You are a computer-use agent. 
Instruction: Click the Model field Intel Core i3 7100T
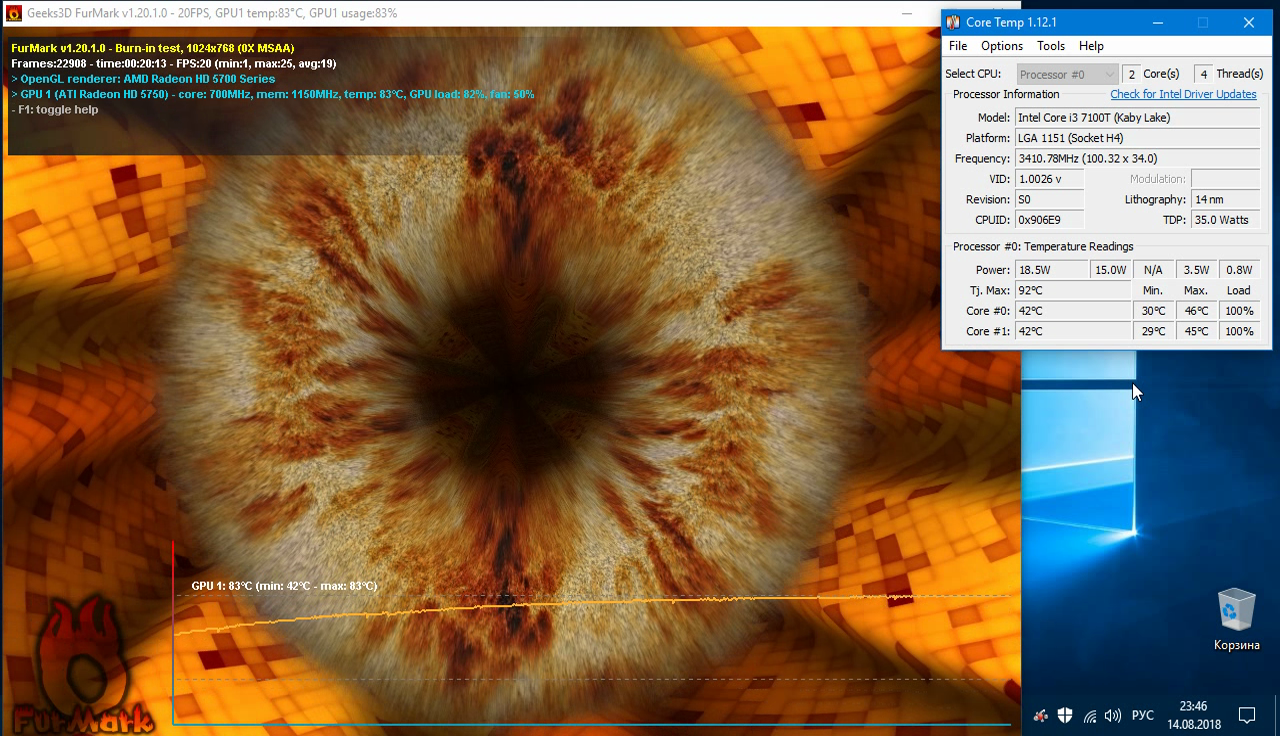1137,118
